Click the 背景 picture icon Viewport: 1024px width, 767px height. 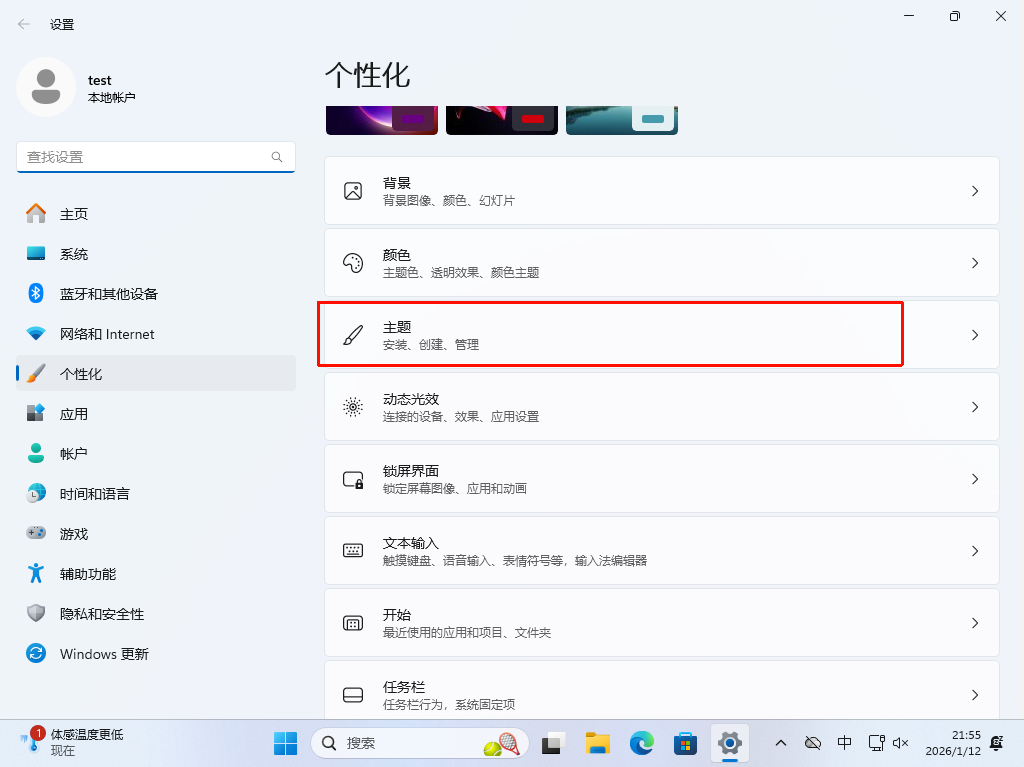tap(353, 191)
